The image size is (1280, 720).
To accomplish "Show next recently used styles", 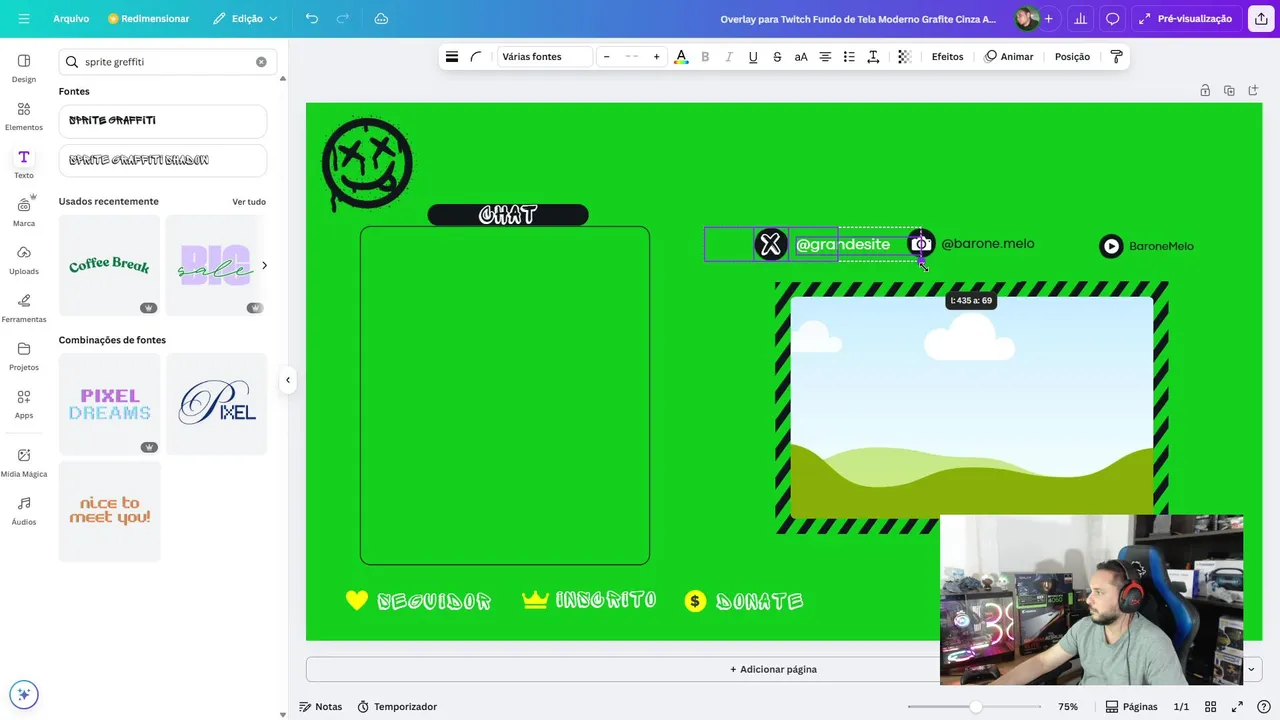I will point(264,265).
